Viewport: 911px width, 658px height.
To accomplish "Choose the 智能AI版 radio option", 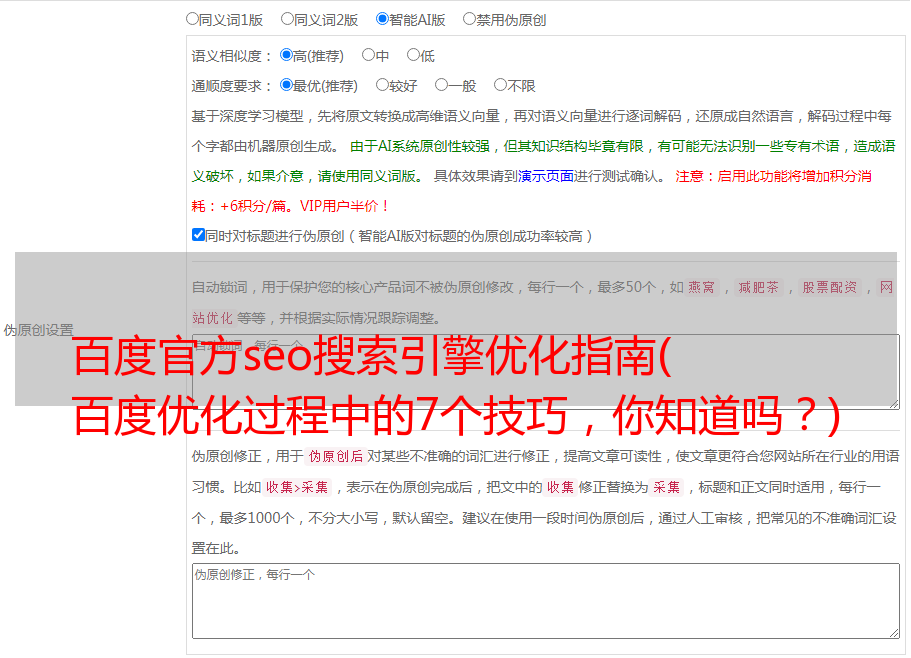I will point(382,19).
